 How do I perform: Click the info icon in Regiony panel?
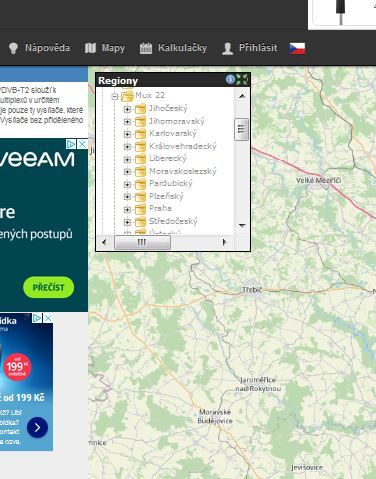point(230,79)
